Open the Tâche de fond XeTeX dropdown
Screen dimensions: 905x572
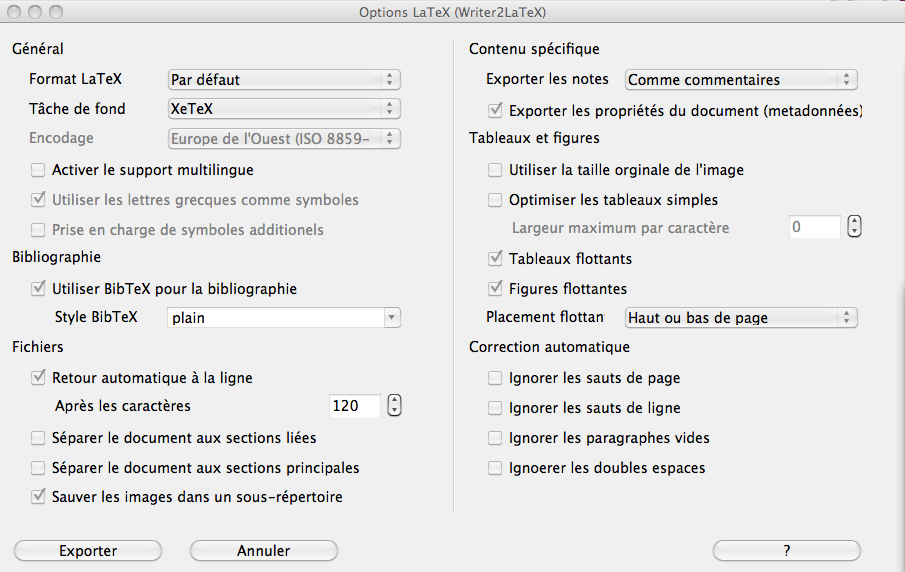click(282, 109)
